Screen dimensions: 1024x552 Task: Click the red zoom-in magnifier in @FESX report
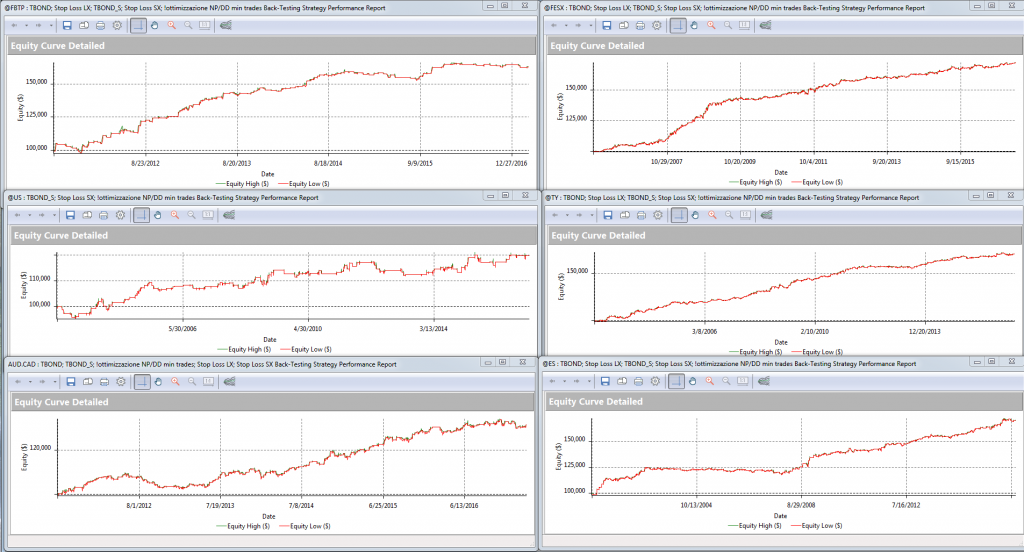click(711, 25)
